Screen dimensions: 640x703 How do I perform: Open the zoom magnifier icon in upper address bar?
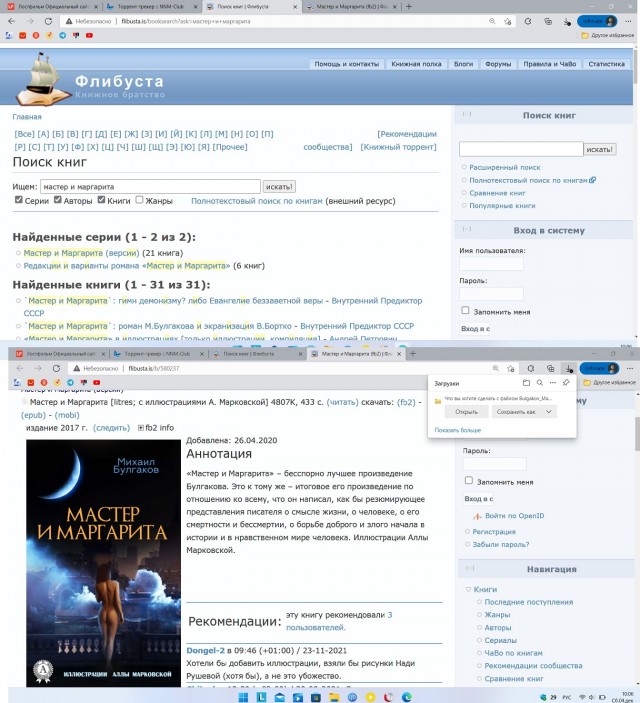click(492, 21)
